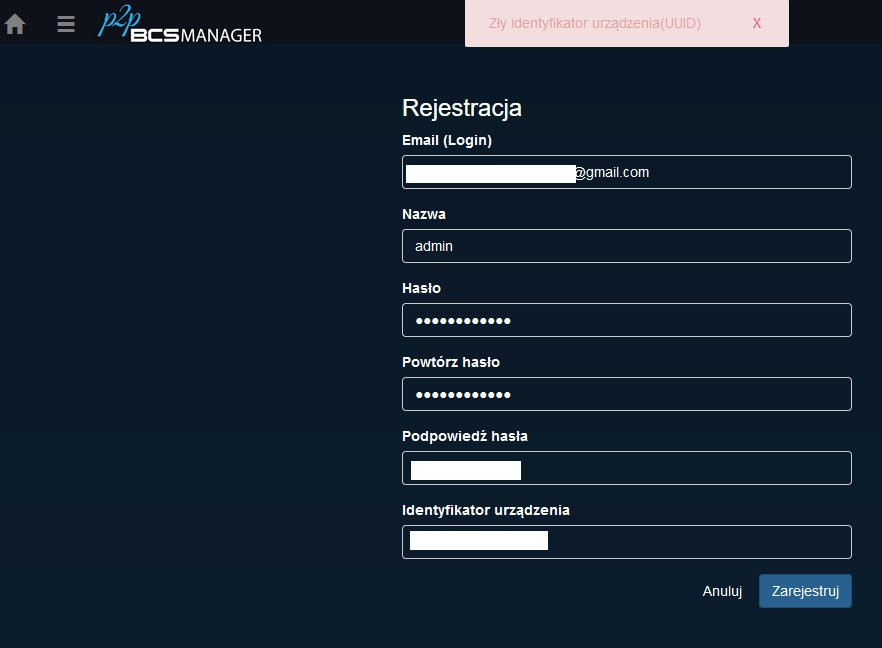
Task: Click the home icon in the top bar
Action: (15, 23)
